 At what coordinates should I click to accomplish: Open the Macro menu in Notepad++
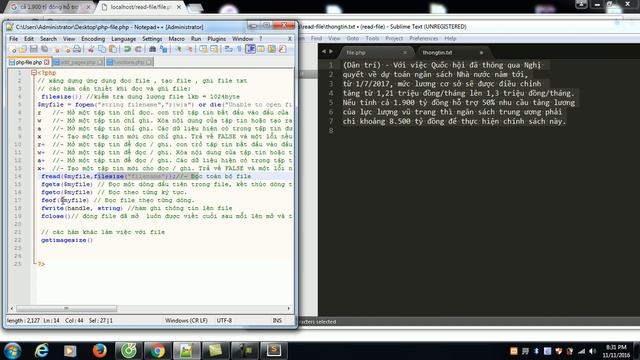point(176,39)
